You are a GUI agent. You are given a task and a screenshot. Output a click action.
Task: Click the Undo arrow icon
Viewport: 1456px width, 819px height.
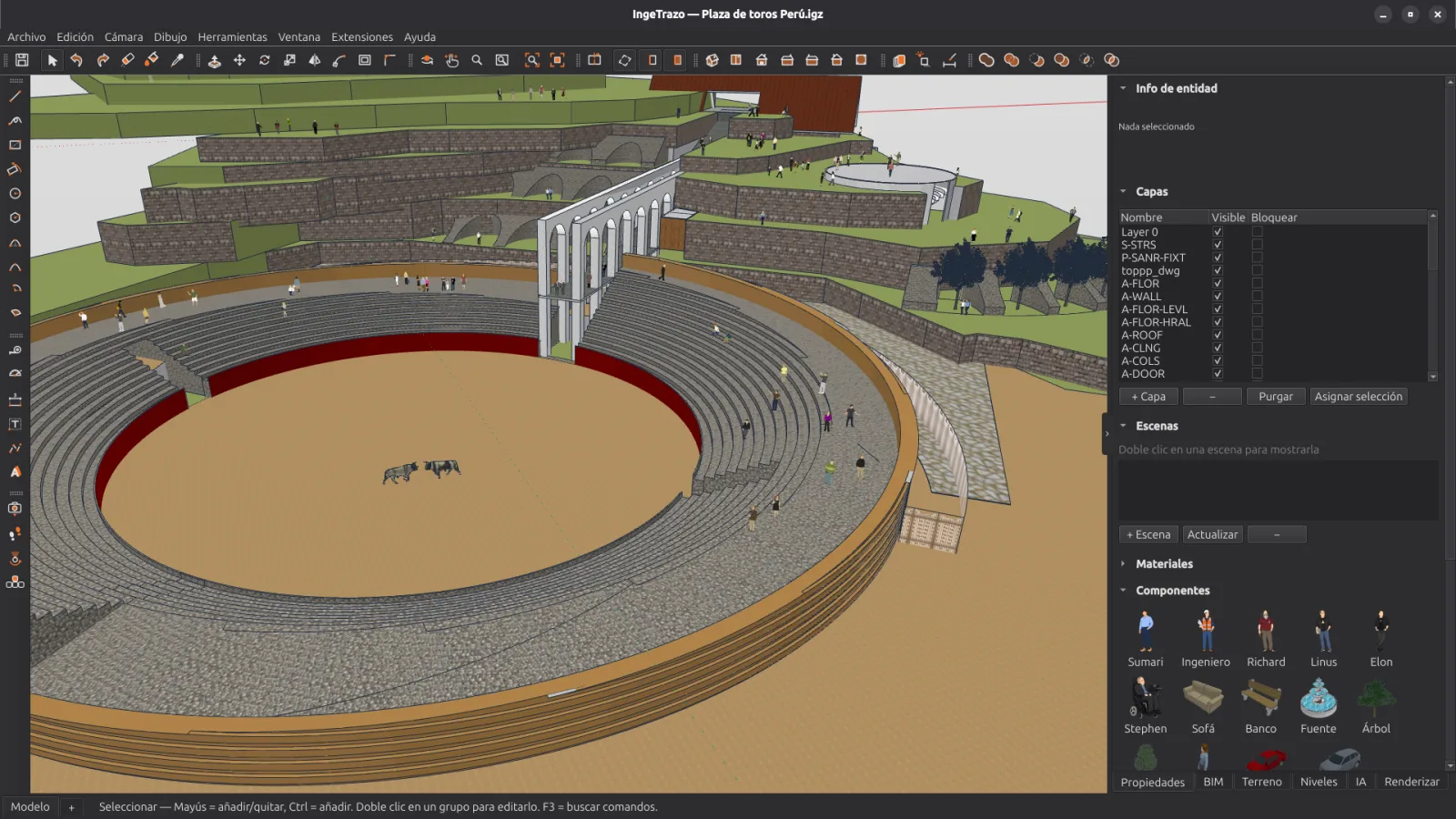(76, 60)
